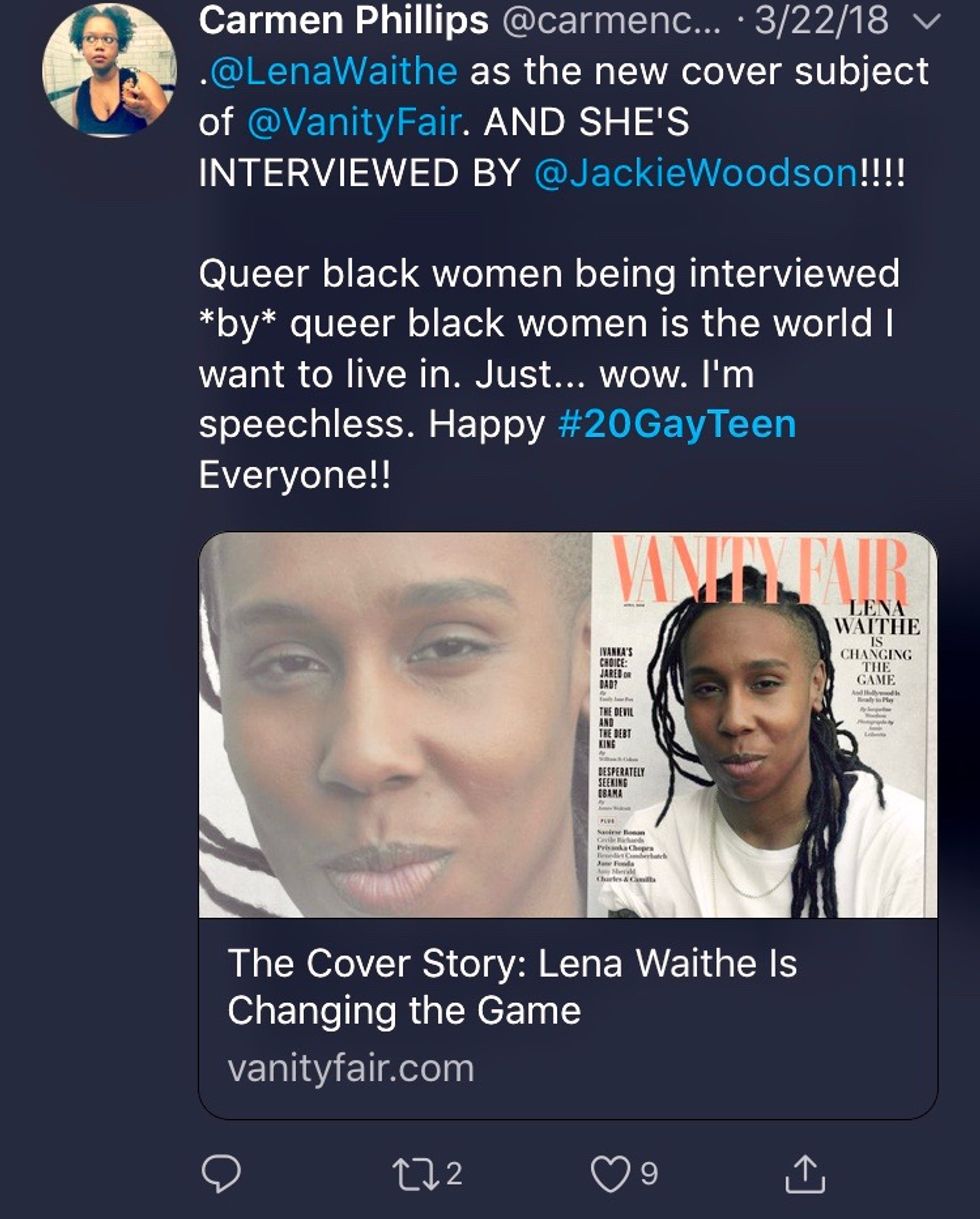
Task: Open the close-up face preview image
Action: (x=395, y=725)
